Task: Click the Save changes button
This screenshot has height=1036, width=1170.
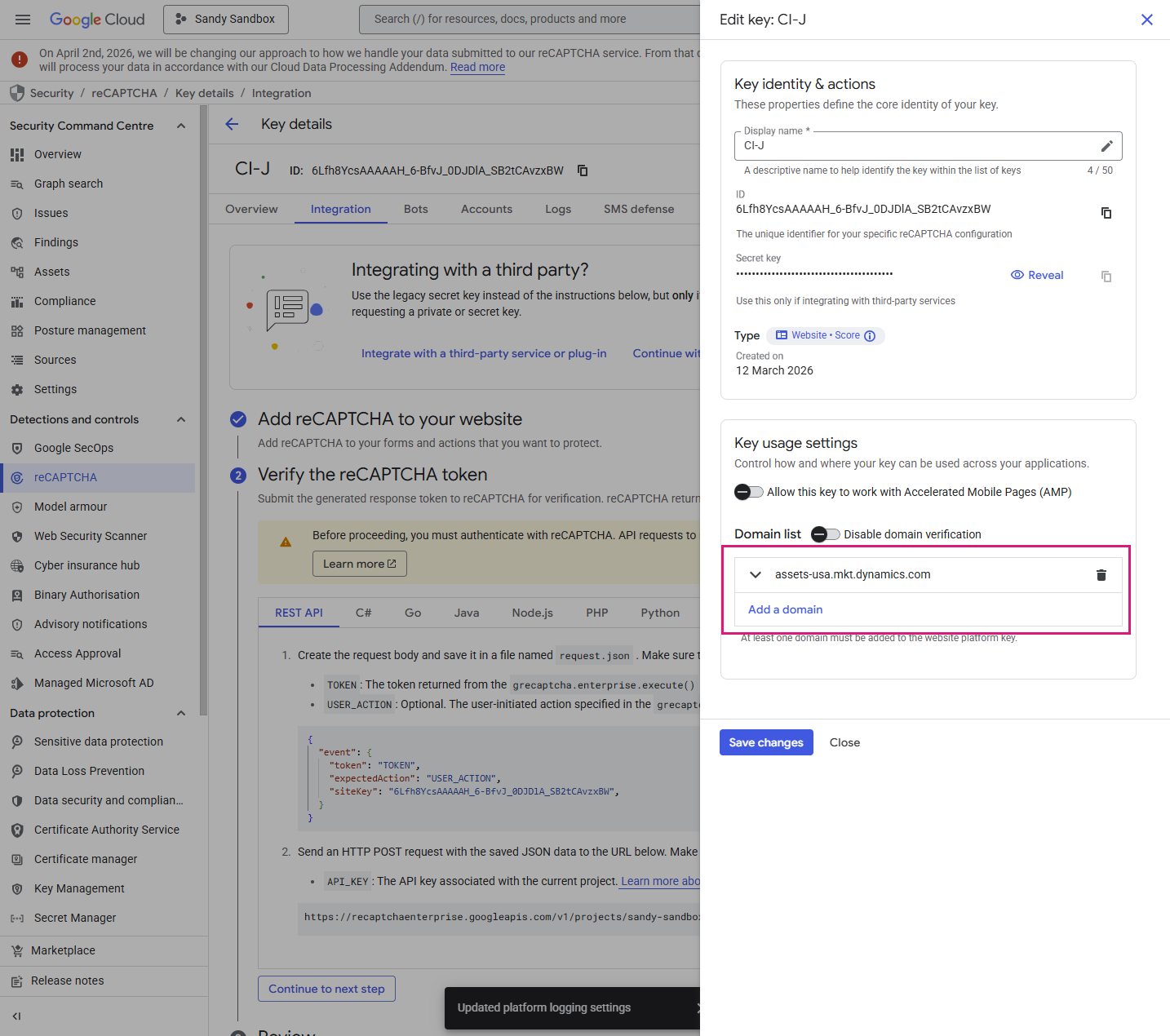Action: click(766, 742)
